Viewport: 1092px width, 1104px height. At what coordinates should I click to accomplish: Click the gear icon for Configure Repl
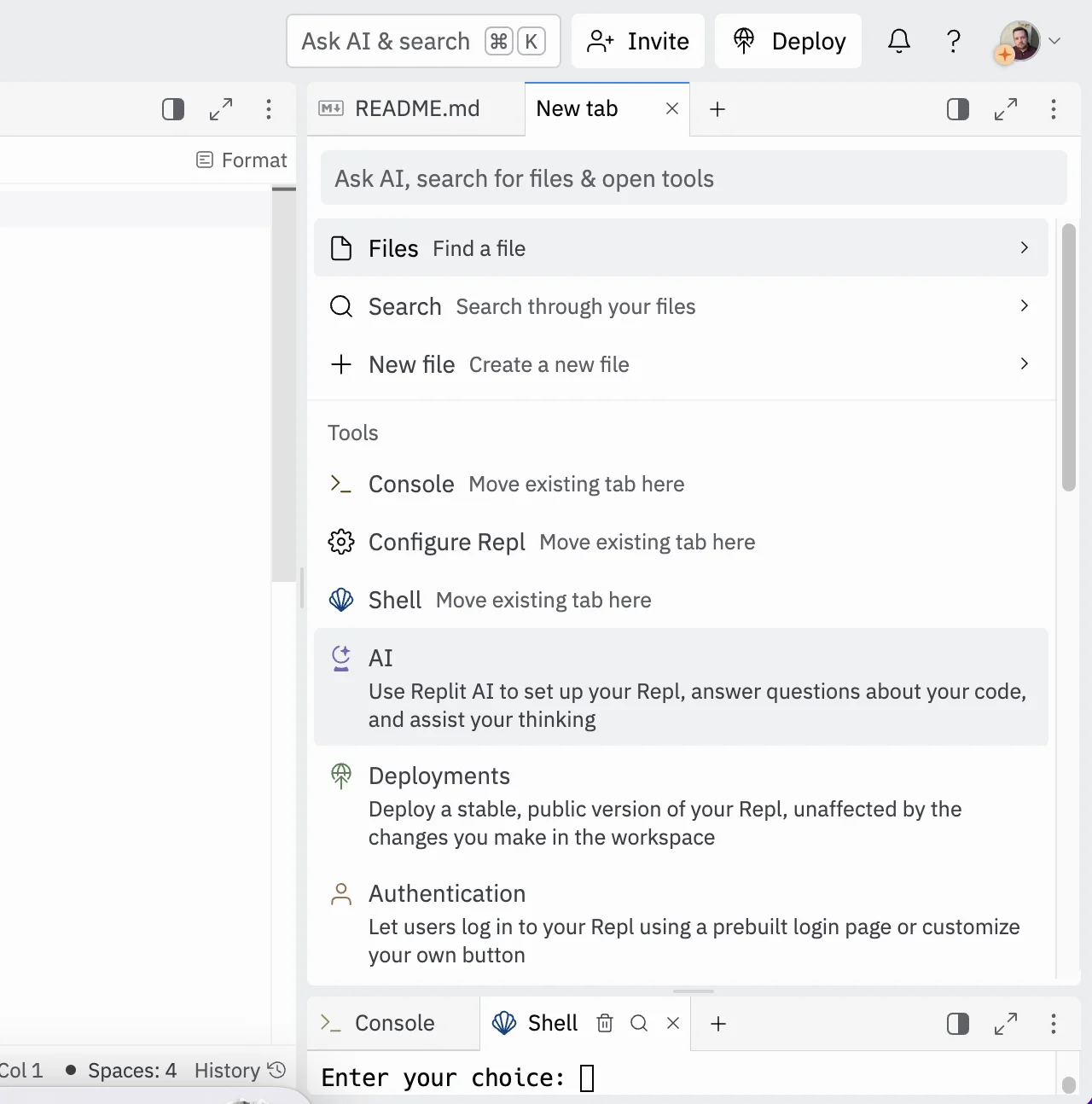point(341,542)
